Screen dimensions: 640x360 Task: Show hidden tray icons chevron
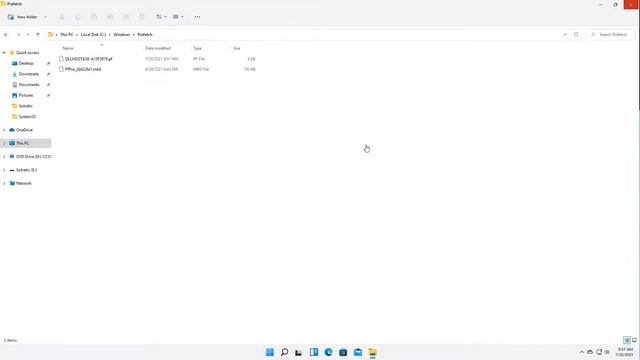coord(582,352)
